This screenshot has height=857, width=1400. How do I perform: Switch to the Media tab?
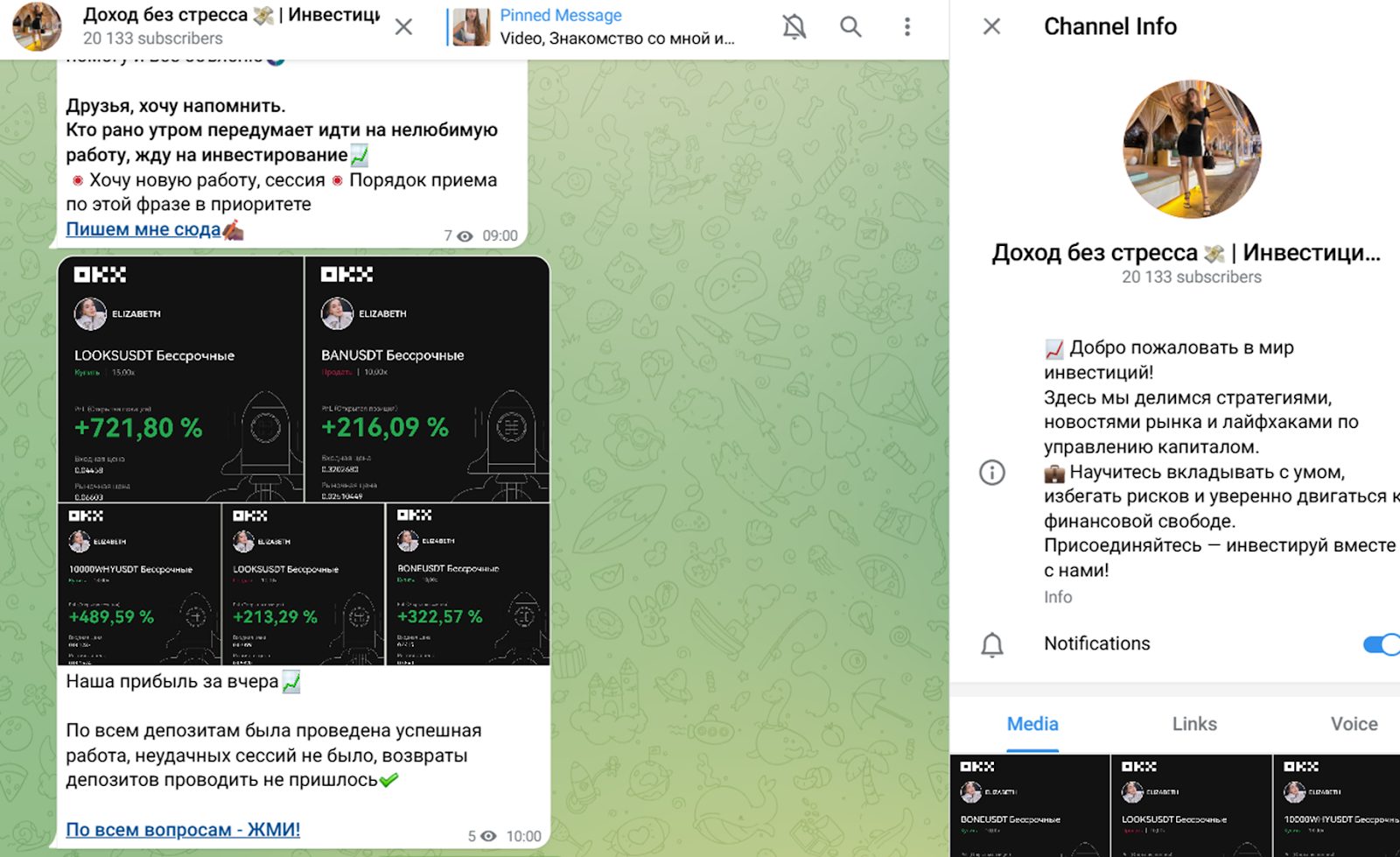click(x=1032, y=724)
